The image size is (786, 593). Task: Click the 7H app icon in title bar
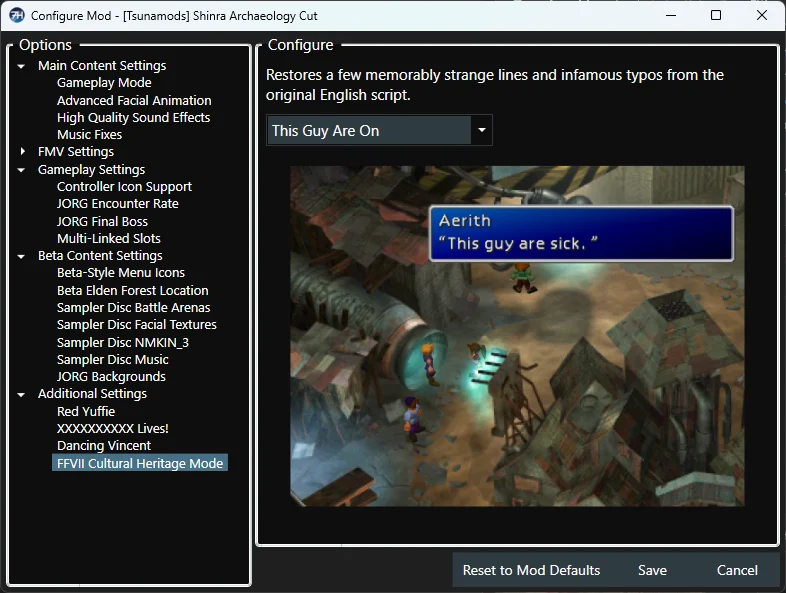click(x=17, y=15)
